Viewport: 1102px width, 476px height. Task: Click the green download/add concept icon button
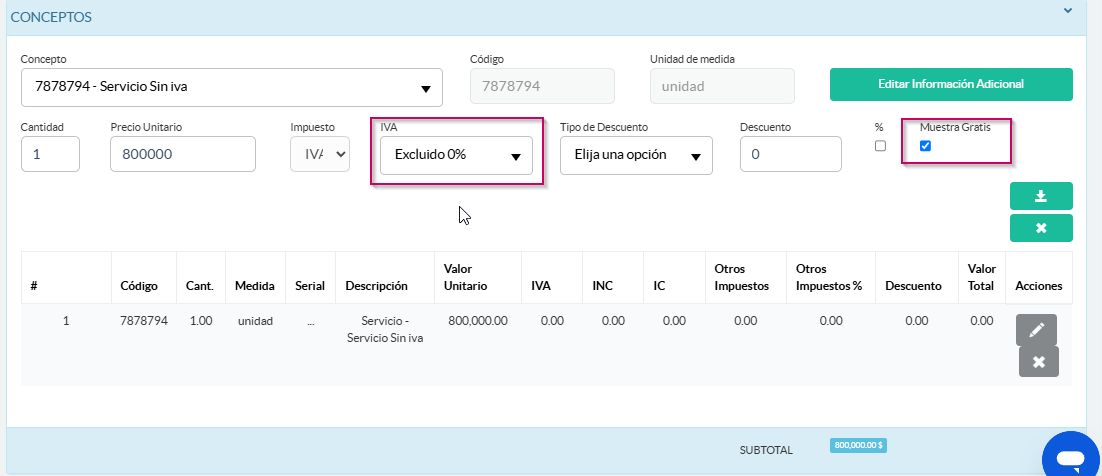[x=1041, y=196]
